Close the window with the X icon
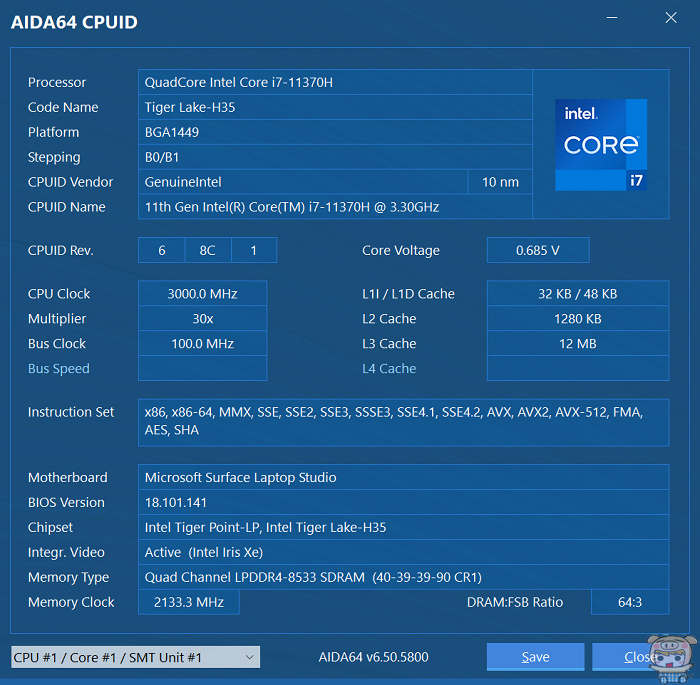700x685 pixels. tap(671, 18)
